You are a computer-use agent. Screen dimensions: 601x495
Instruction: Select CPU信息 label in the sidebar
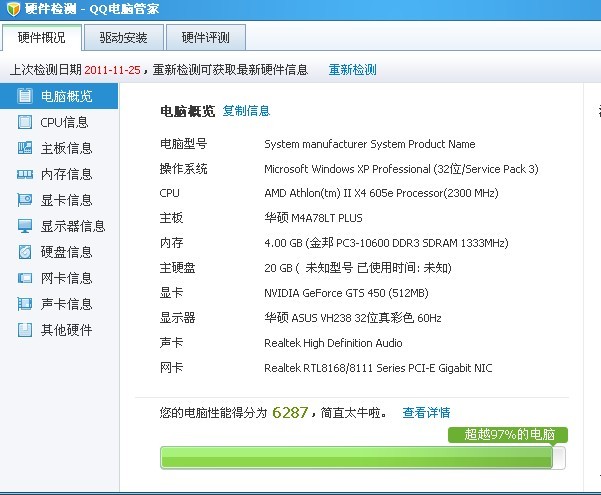pos(64,122)
